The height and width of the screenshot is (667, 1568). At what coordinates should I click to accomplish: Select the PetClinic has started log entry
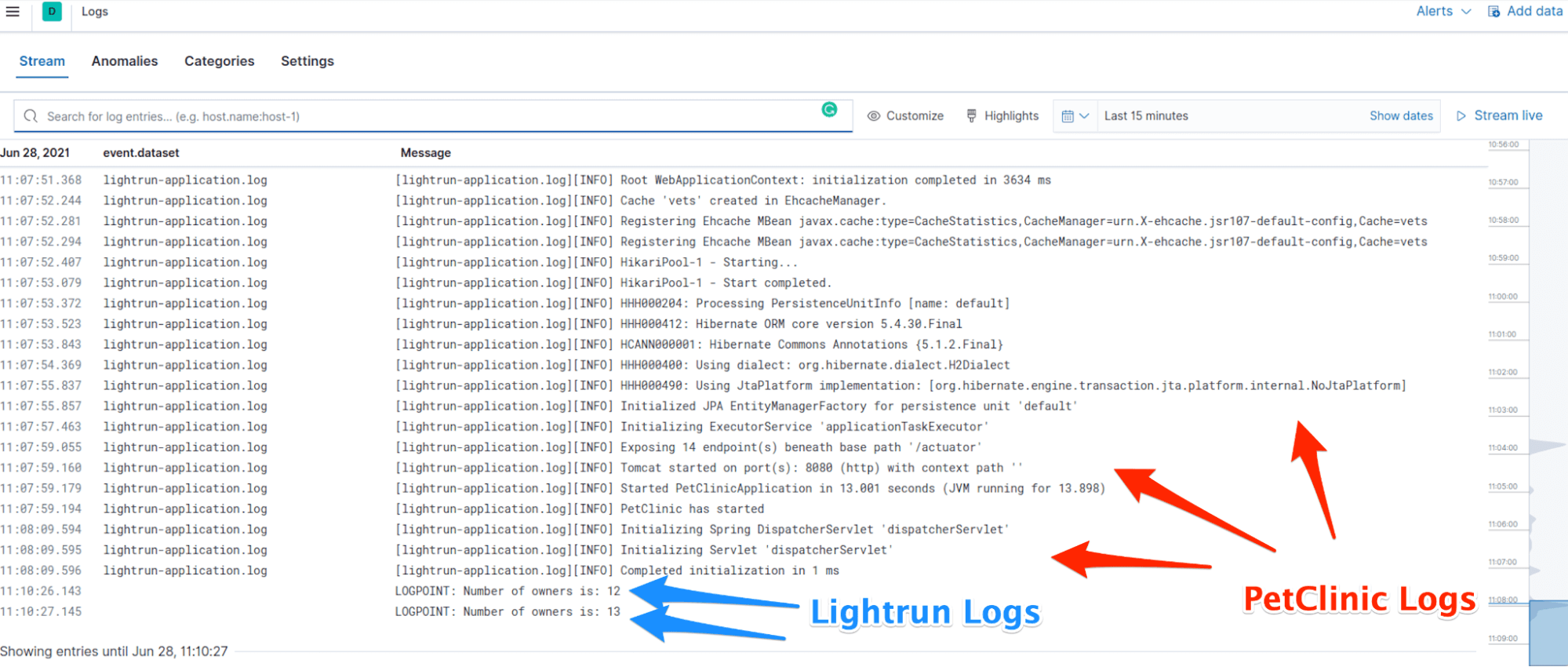coord(692,509)
